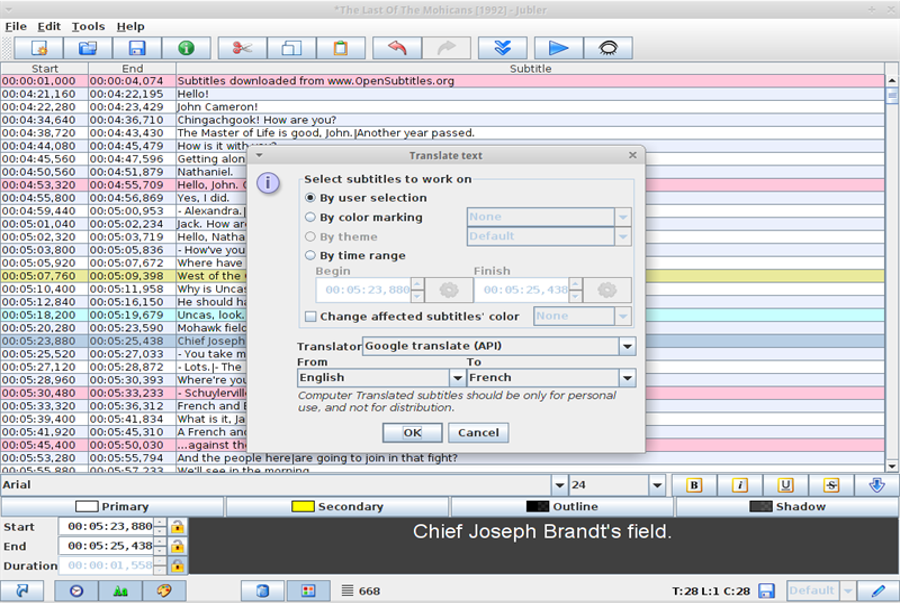Image resolution: width=900 pixels, height=603 pixels.
Task: Confirm translation with the OK button
Action: click(412, 433)
